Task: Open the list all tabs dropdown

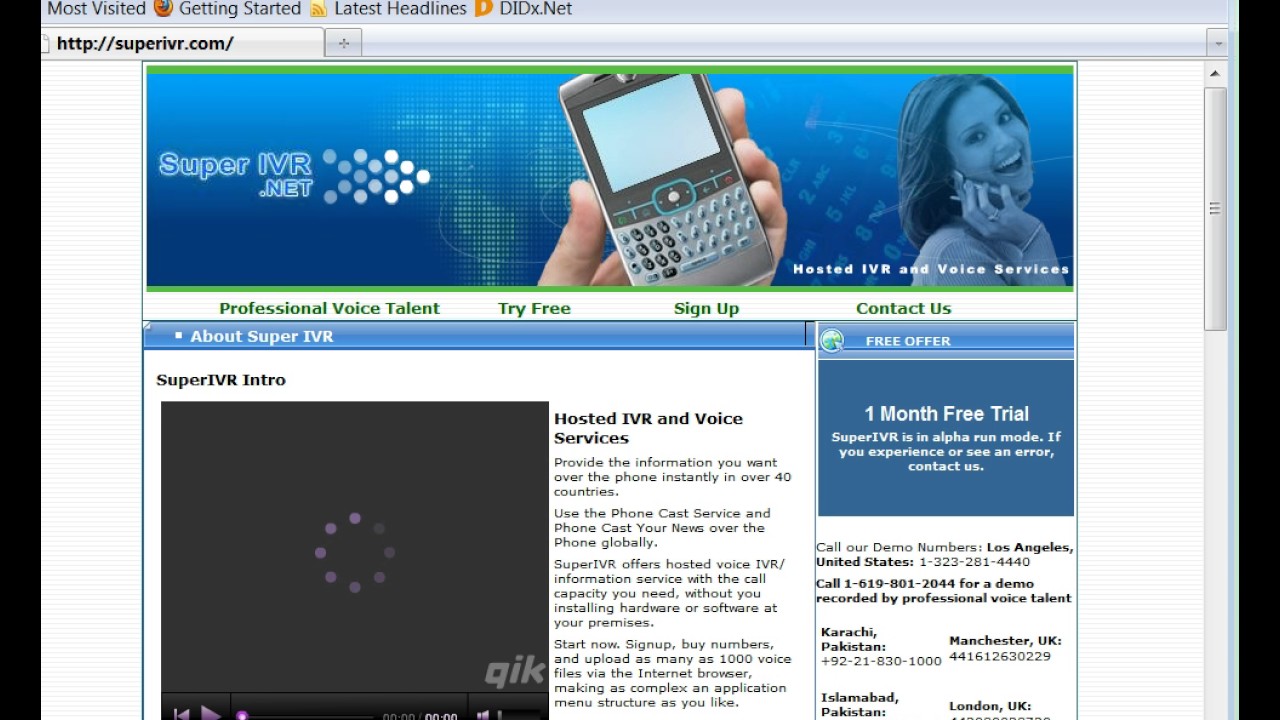Action: 1217,43
